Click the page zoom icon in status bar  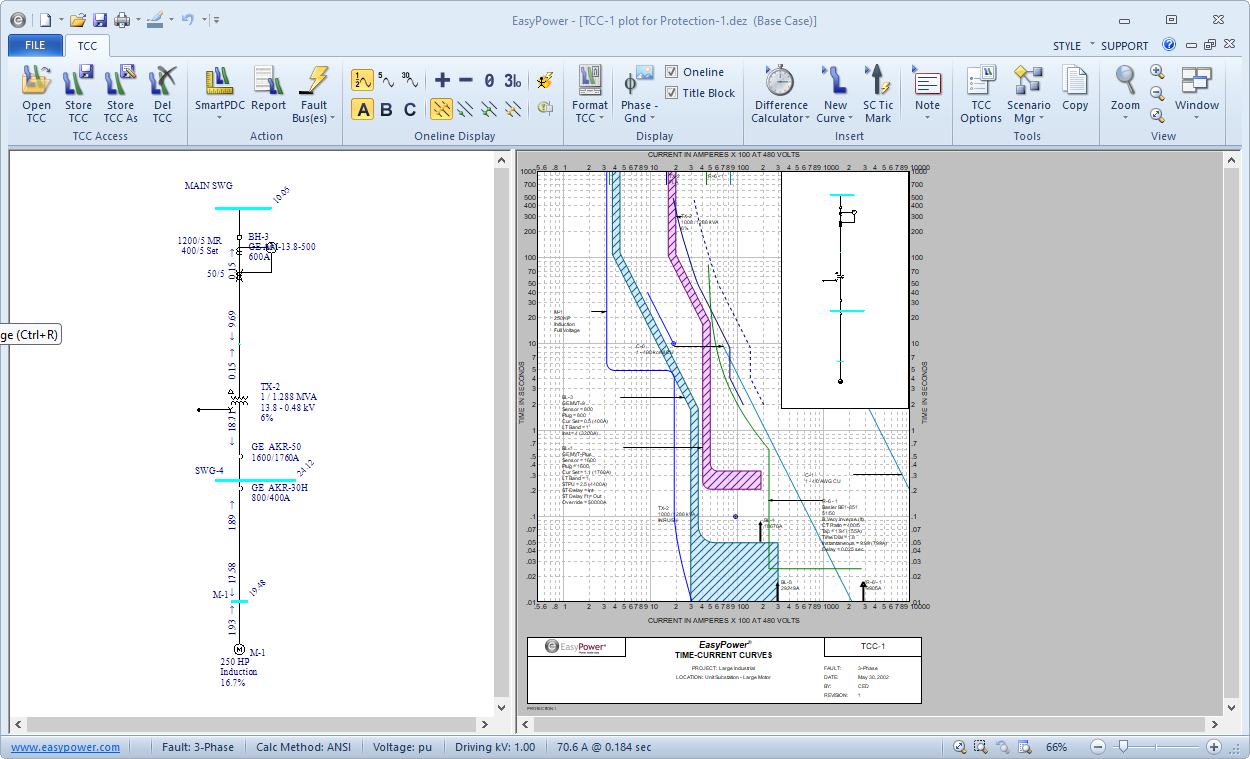(1023, 747)
